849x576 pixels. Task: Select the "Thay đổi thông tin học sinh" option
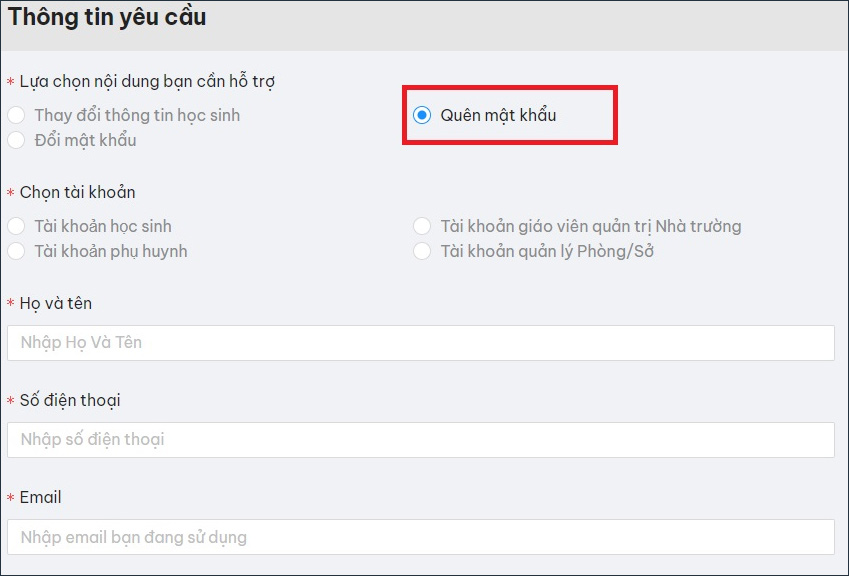(16, 115)
